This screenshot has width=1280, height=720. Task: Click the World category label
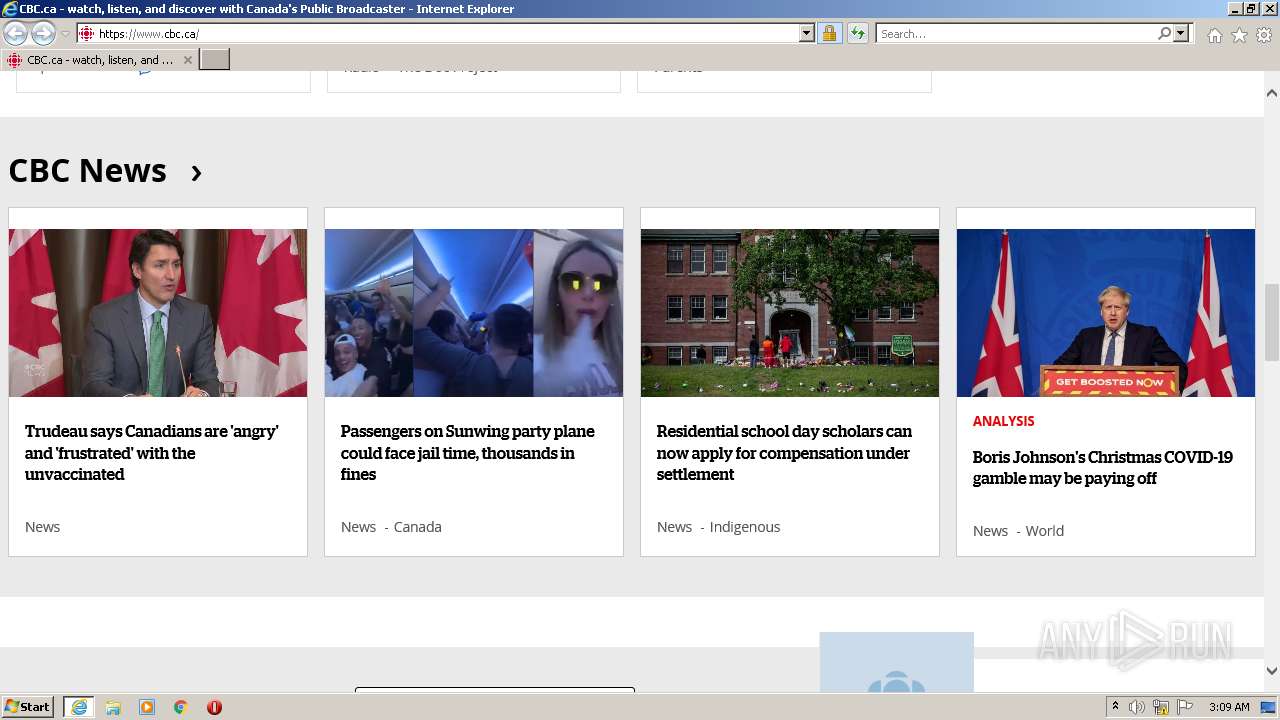tap(1044, 531)
